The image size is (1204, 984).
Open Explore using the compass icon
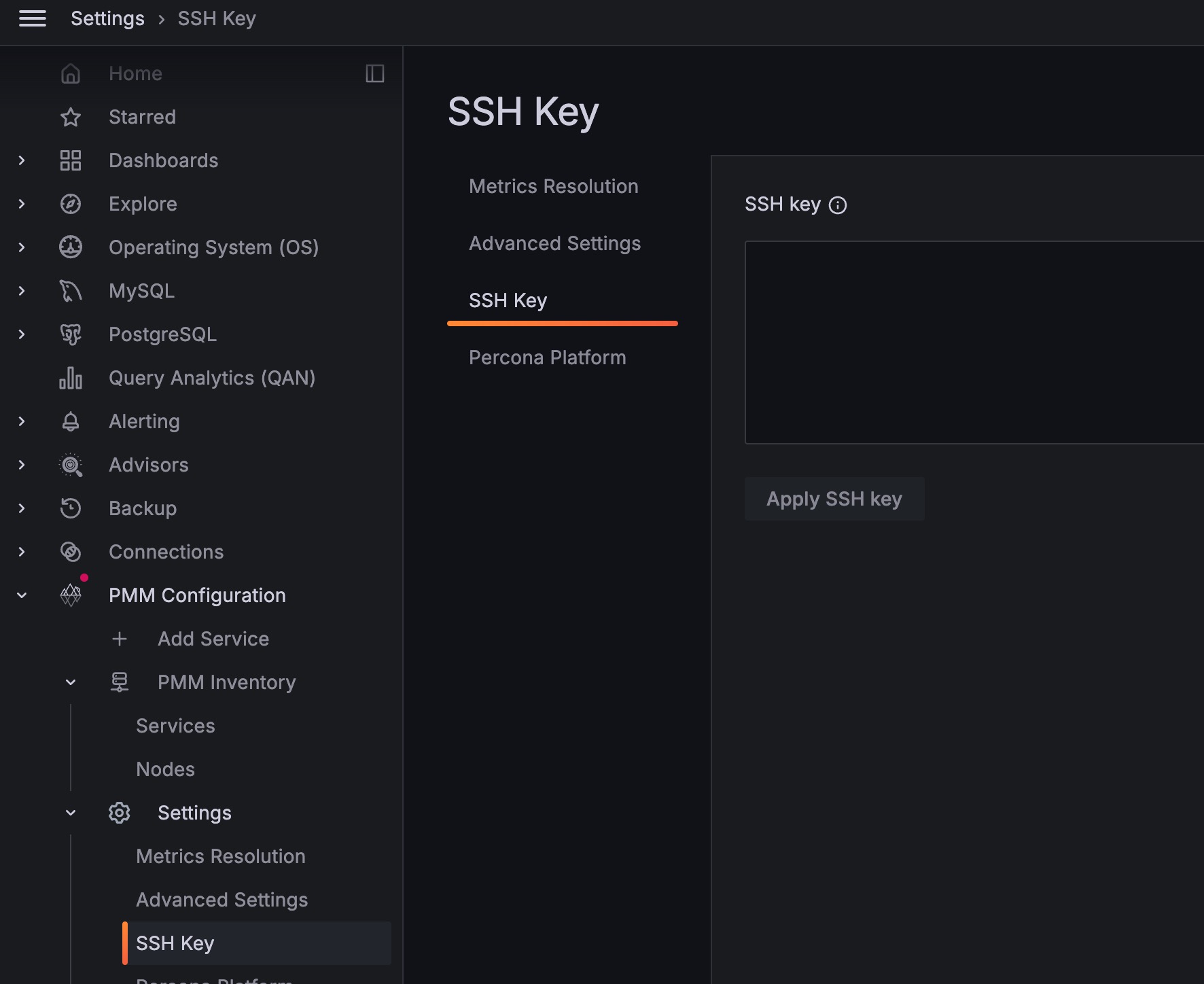[71, 204]
